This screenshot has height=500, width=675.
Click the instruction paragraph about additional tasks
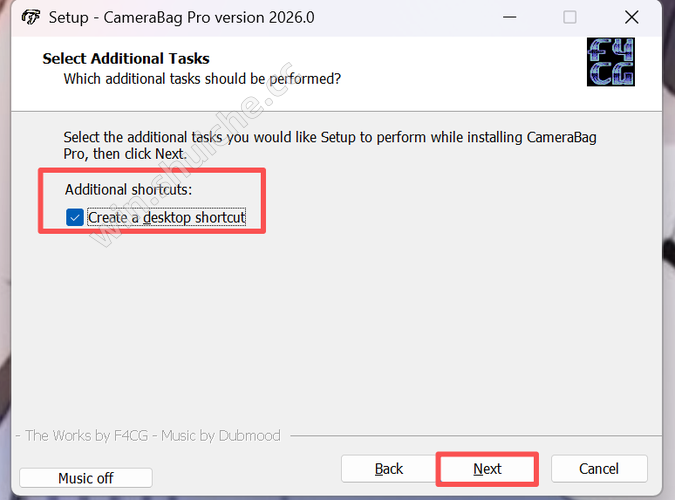tap(329, 145)
